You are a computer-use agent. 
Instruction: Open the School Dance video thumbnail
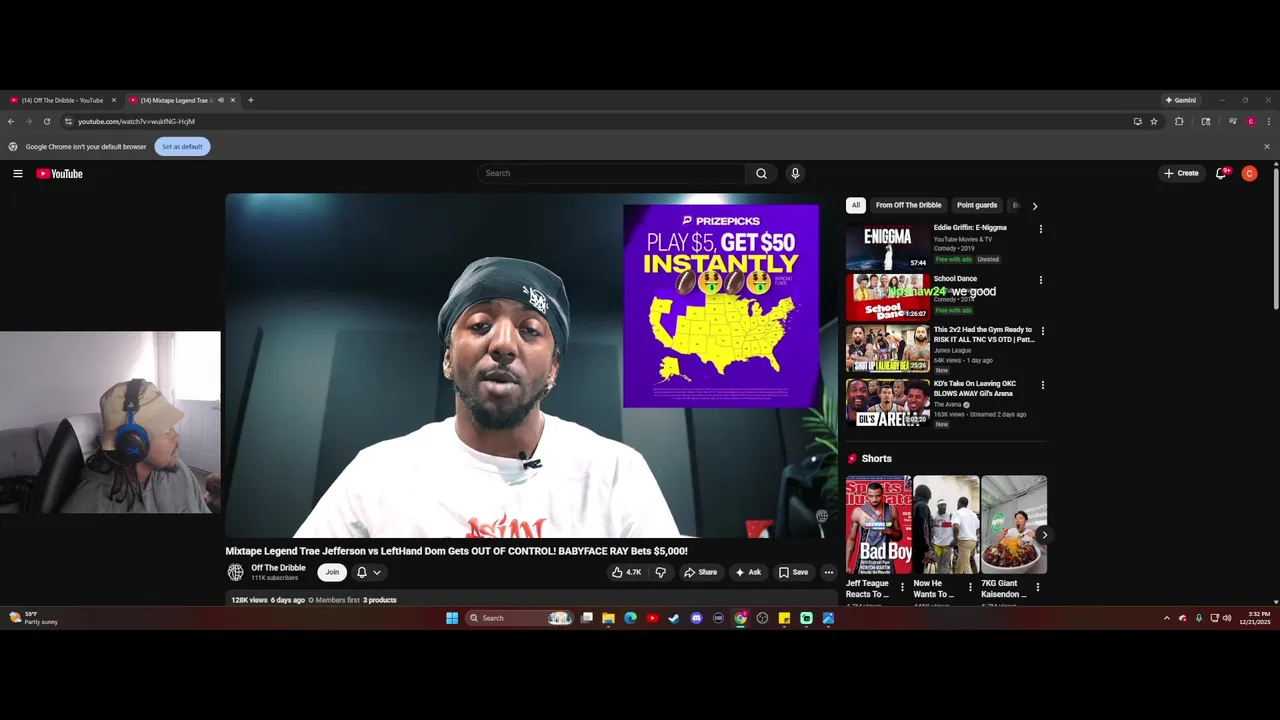[888, 297]
